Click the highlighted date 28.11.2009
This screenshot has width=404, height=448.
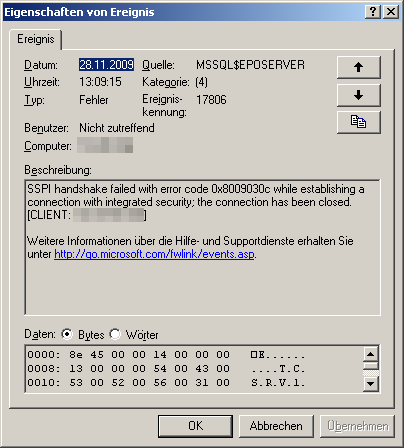coord(106,65)
